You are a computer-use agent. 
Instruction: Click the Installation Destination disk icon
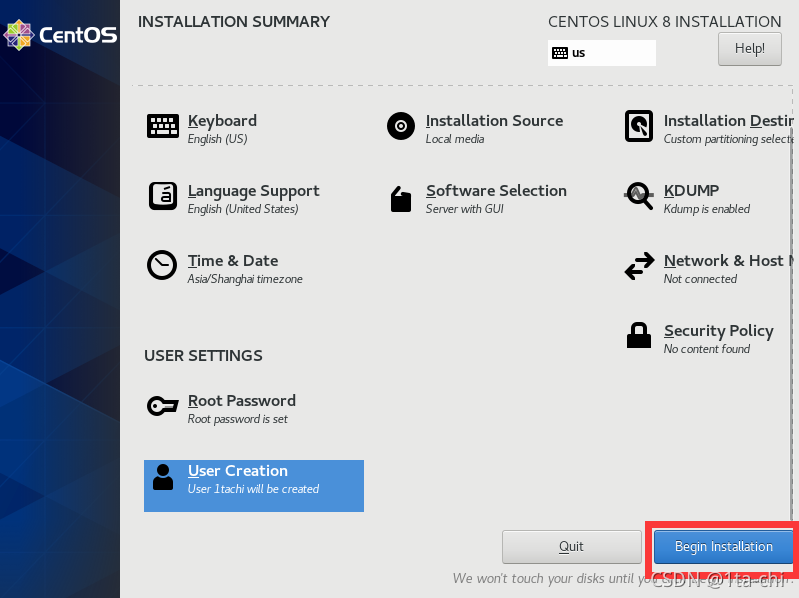(x=639, y=126)
